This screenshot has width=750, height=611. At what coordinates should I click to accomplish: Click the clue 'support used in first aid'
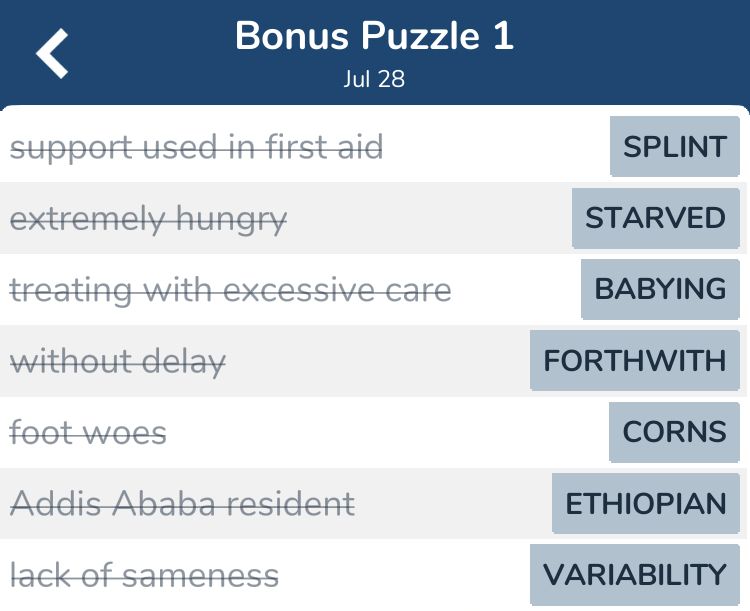196,147
